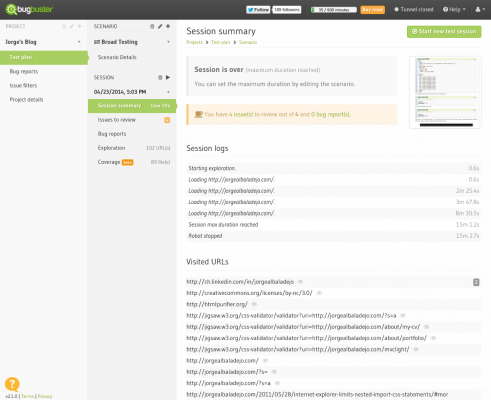Preview css-validator about/portfolio URL with eye icon
The image size is (491, 400).
433,338
